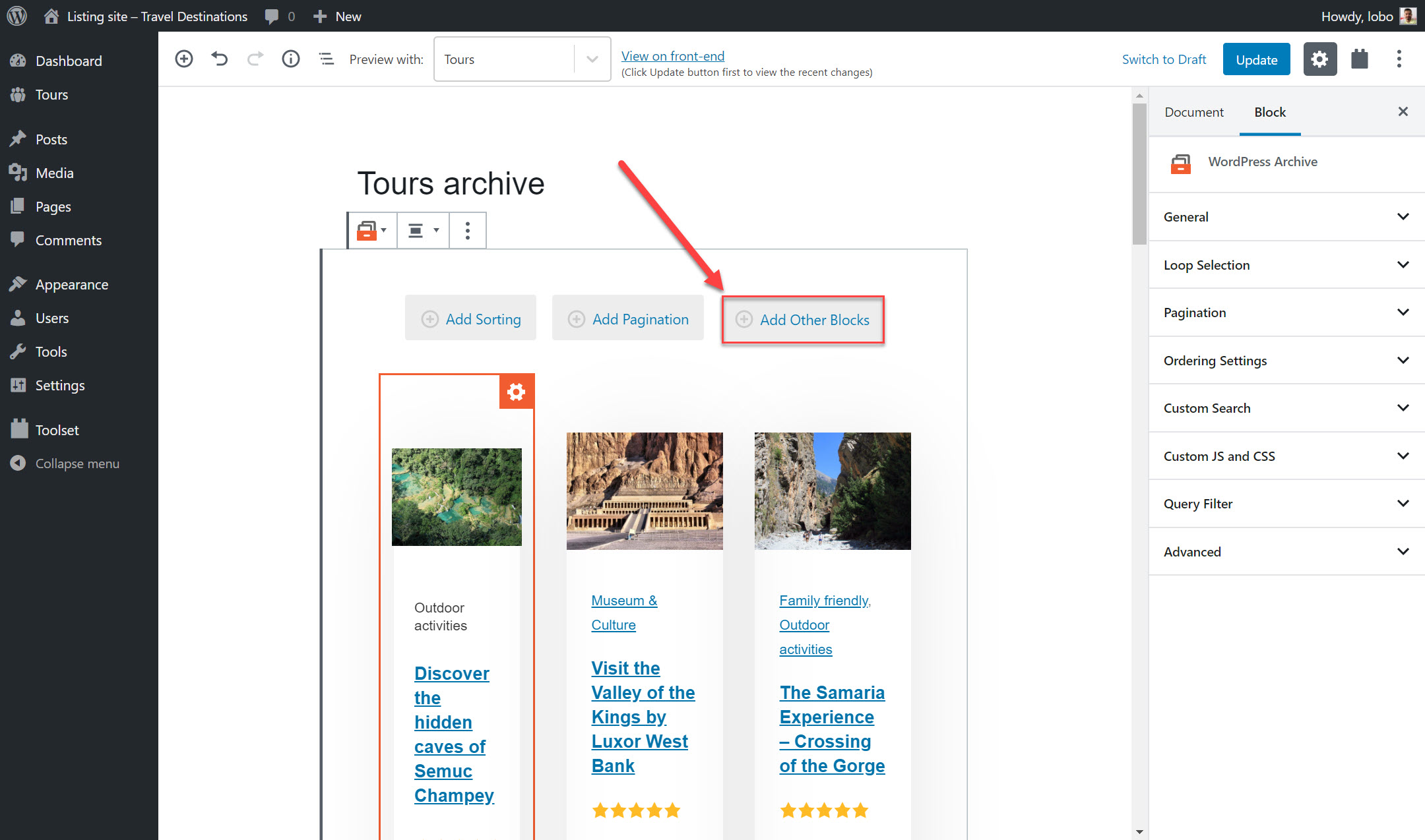This screenshot has height=840, width=1425.
Task: Change block type via WordPress Archive icon
Action: click(371, 230)
